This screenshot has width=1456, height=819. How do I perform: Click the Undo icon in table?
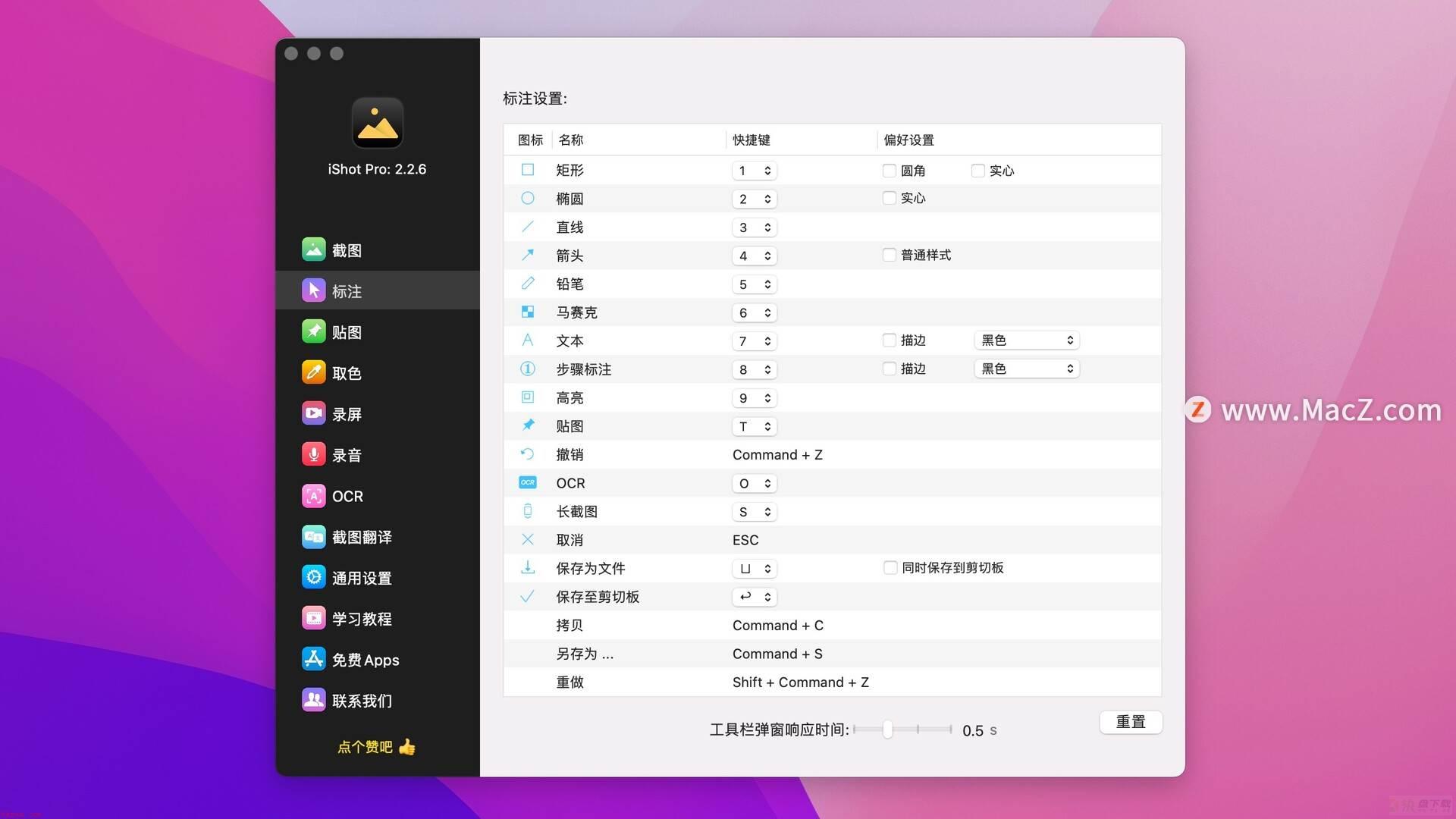pos(528,454)
